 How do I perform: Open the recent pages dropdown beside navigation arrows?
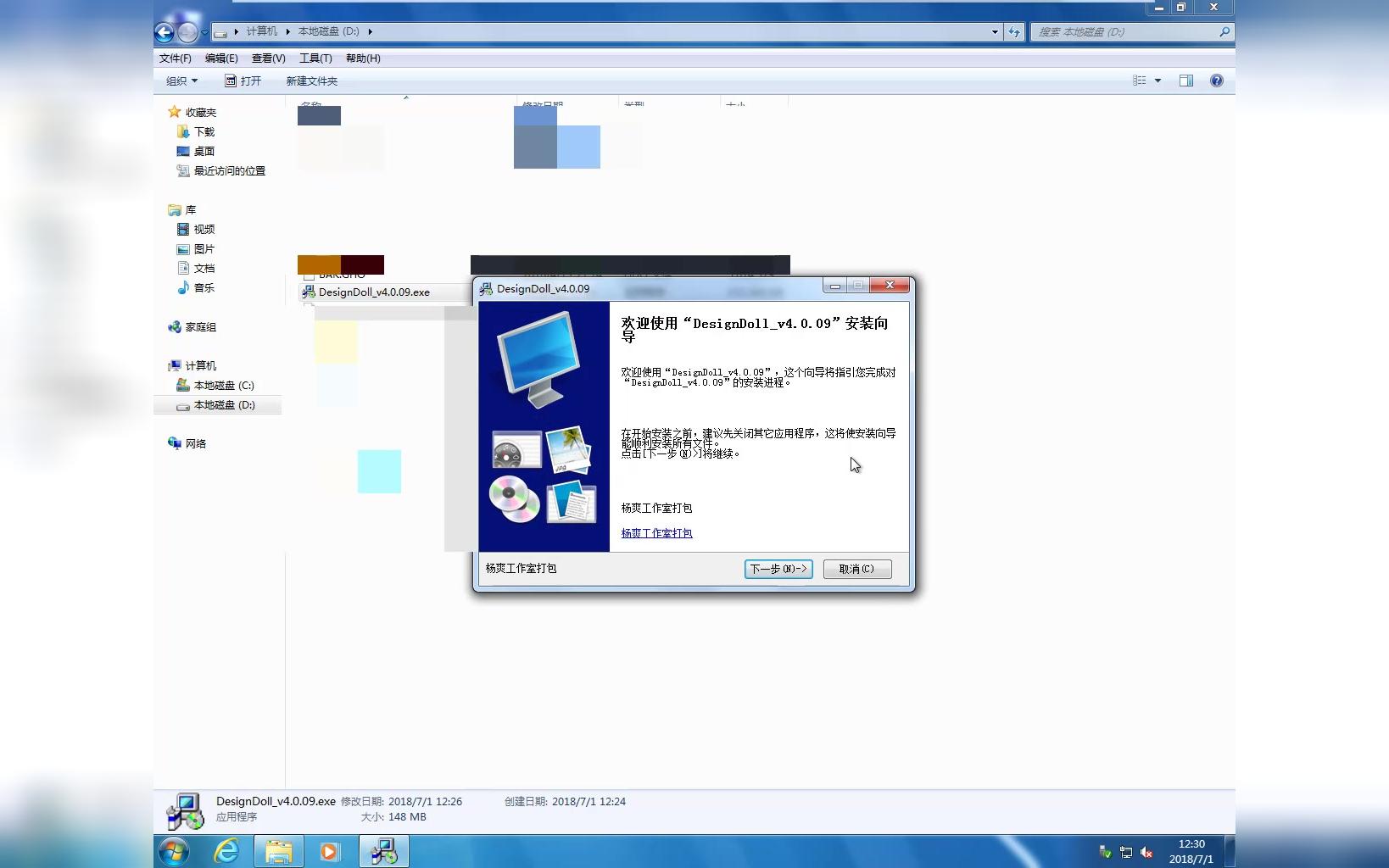coord(204,32)
